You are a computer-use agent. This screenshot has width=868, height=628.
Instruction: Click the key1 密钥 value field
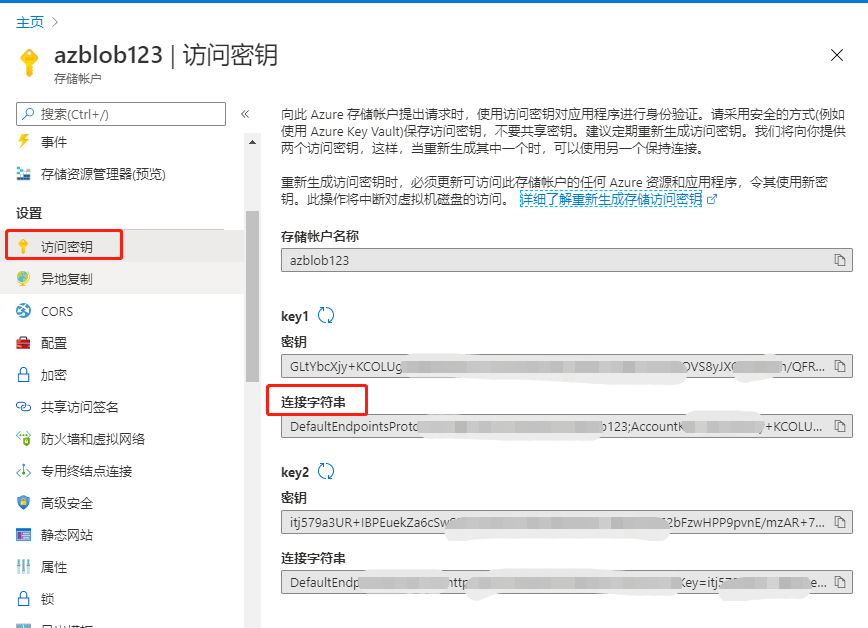tap(566, 366)
